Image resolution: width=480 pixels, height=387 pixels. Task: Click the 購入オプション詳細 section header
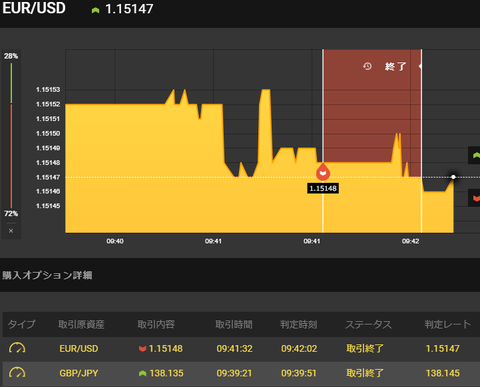47,275
